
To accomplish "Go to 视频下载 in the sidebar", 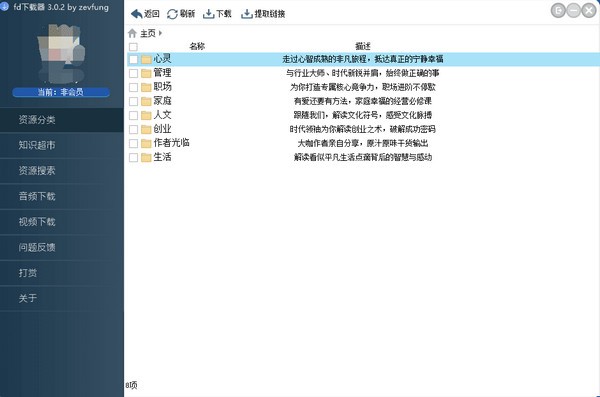I will coord(62,222).
